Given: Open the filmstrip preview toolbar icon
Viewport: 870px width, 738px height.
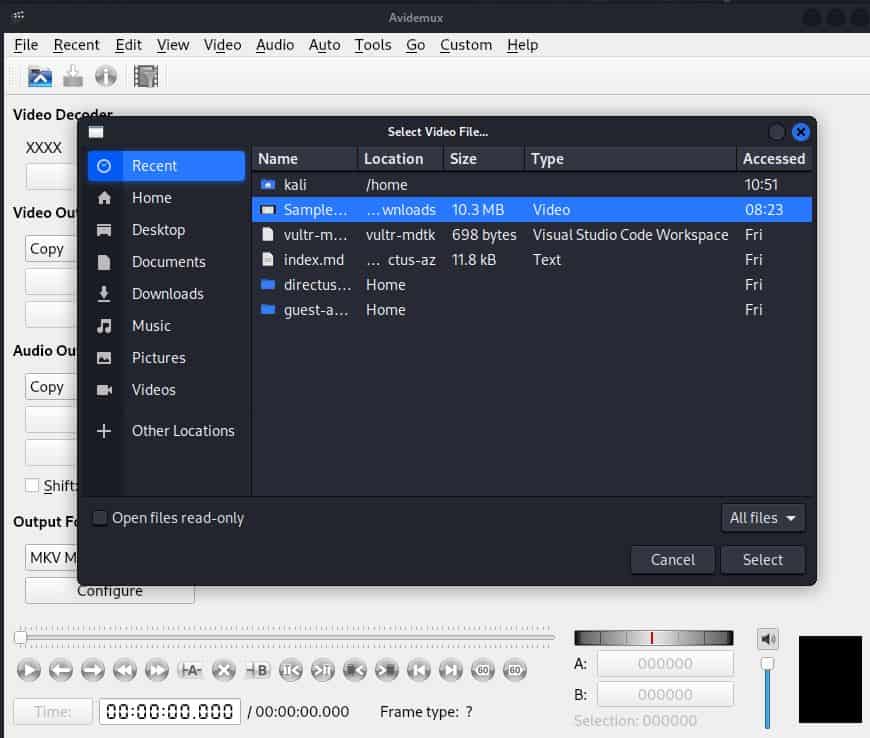Looking at the screenshot, I should point(148,76).
